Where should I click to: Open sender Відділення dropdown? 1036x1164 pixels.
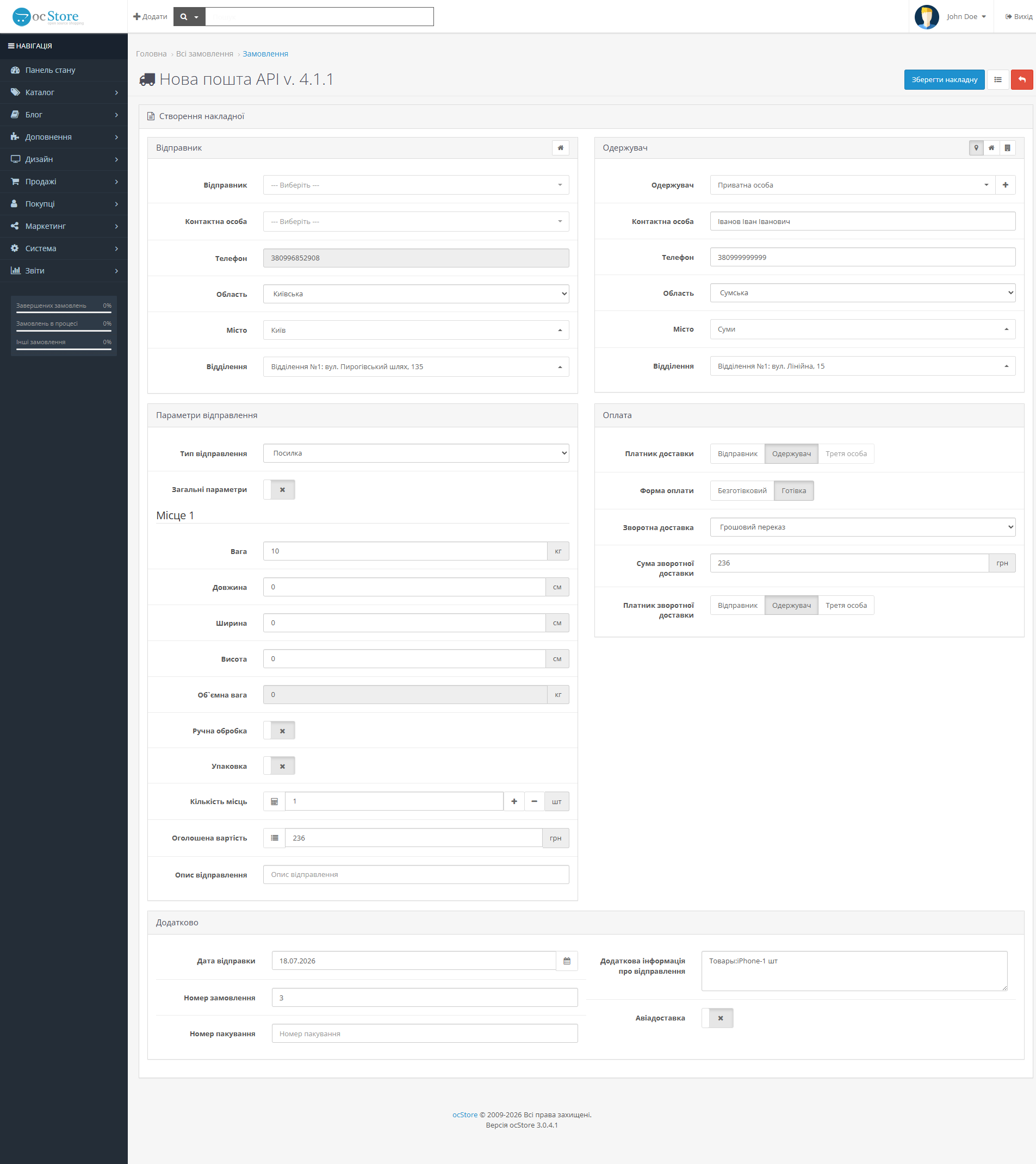[x=417, y=367]
